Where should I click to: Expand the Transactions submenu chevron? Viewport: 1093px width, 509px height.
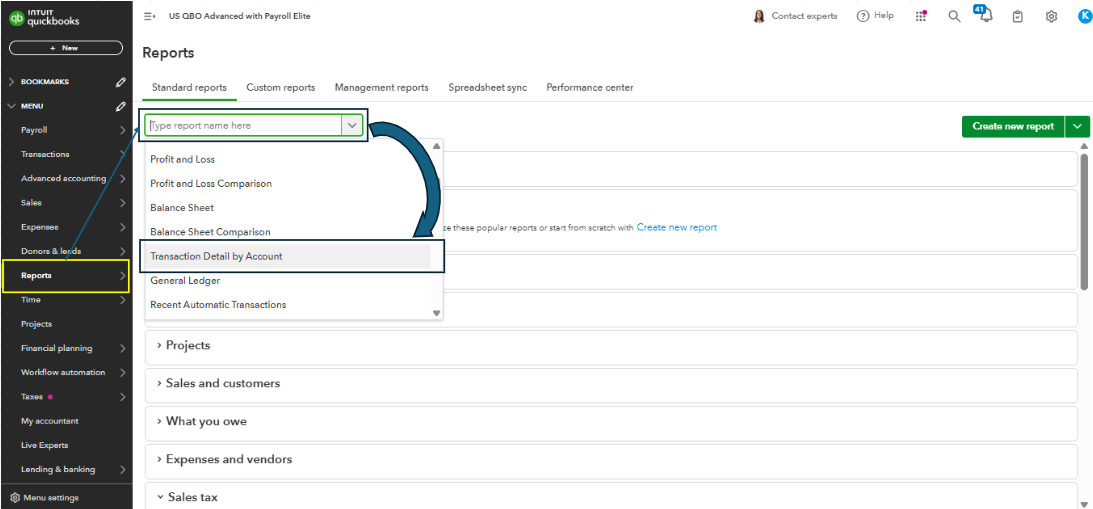122,155
